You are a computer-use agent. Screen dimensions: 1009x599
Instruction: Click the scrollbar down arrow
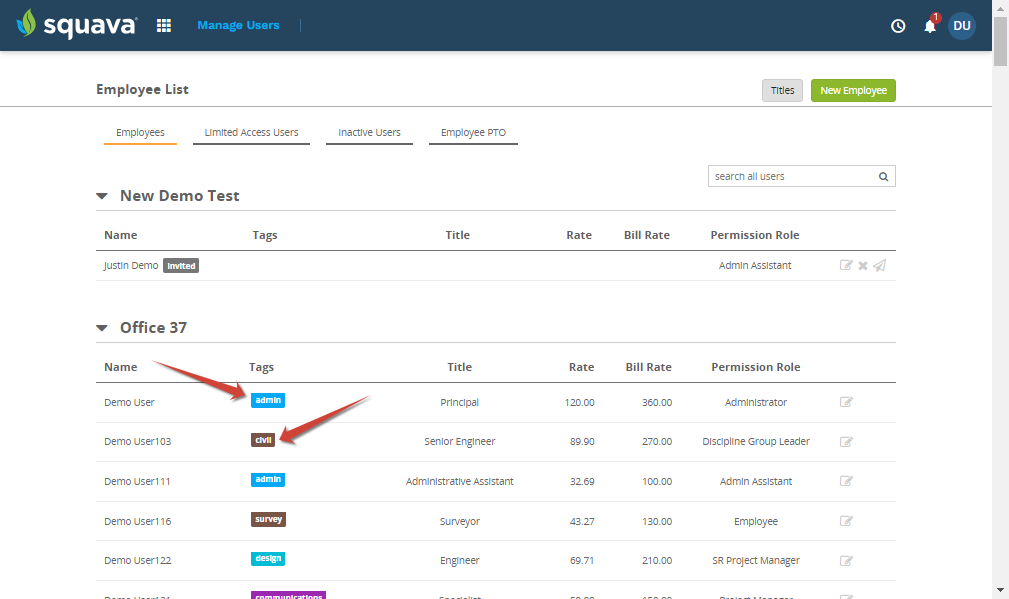(x=1000, y=589)
